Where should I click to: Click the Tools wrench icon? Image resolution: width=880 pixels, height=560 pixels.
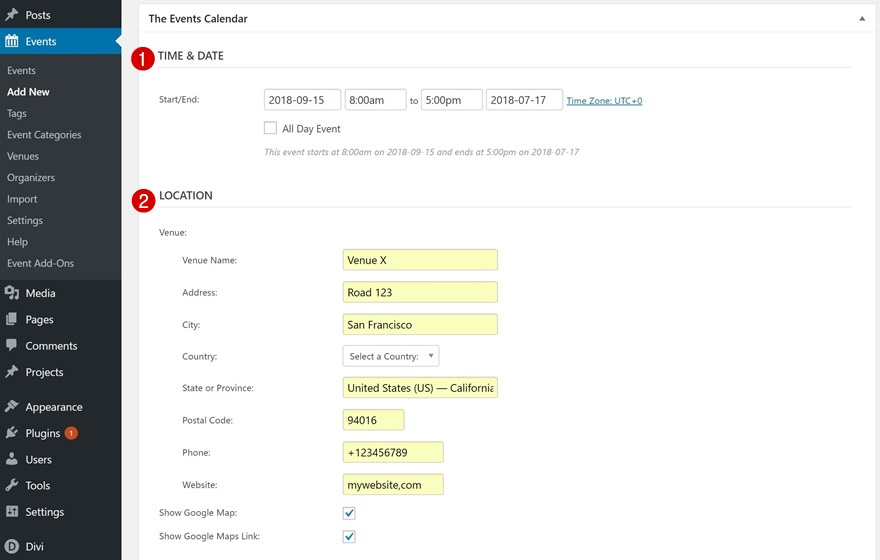pyautogui.click(x=12, y=486)
